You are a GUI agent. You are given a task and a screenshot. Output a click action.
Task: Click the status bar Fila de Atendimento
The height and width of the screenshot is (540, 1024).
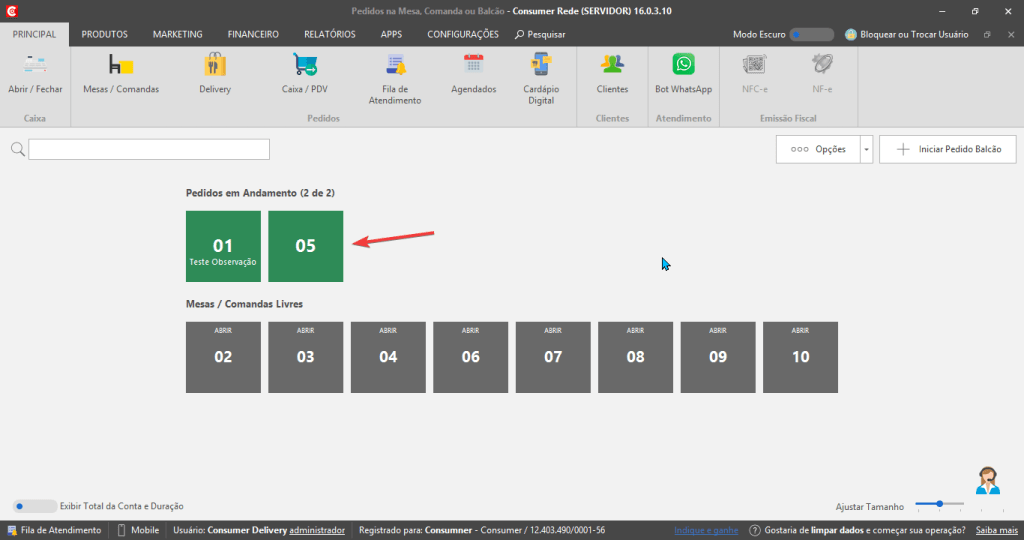54,530
